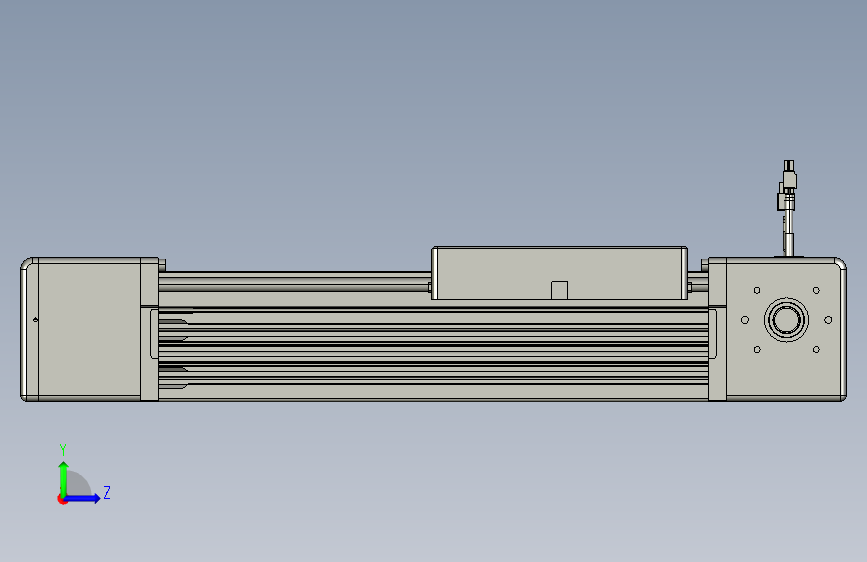
Task: Click the red X axis origin dot of the triad
Action: click(62, 499)
